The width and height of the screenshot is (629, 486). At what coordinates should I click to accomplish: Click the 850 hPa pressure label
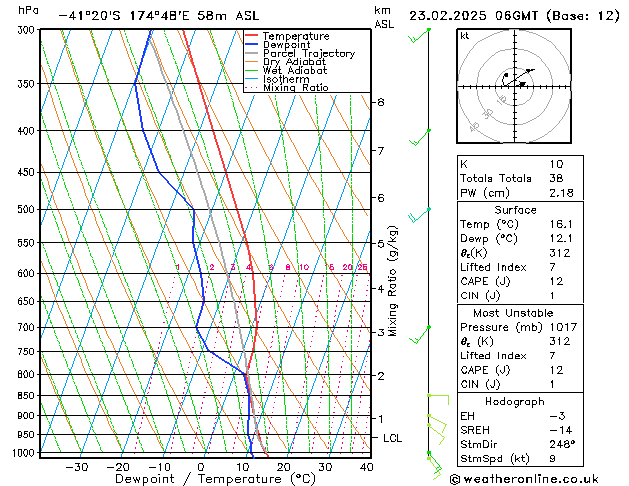(26, 396)
